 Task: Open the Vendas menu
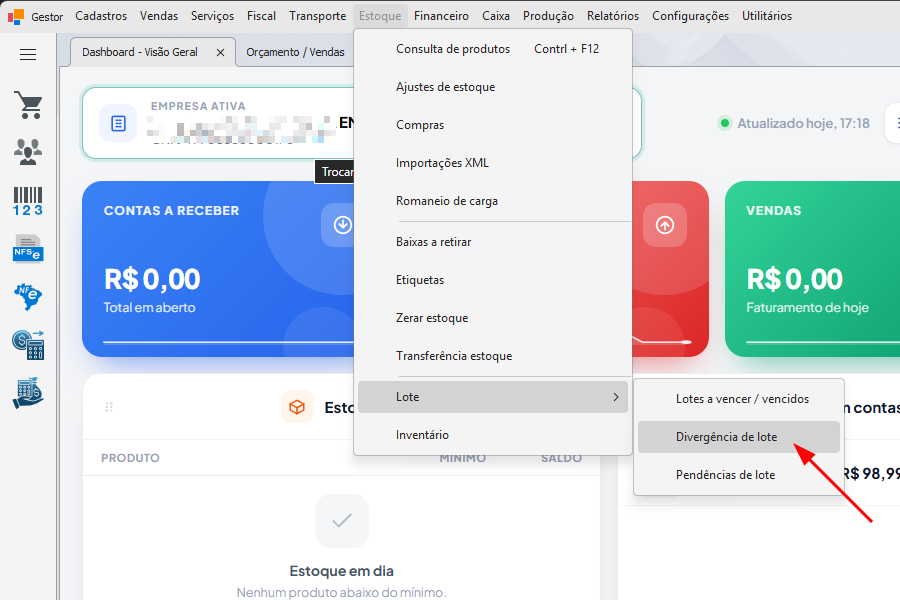tap(159, 16)
